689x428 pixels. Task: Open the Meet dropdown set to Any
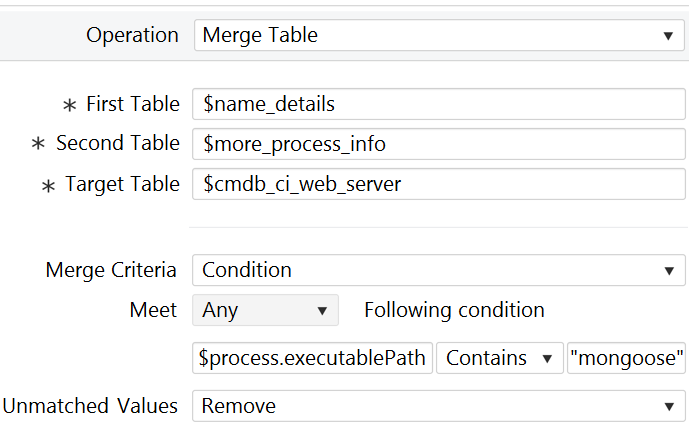(x=265, y=310)
